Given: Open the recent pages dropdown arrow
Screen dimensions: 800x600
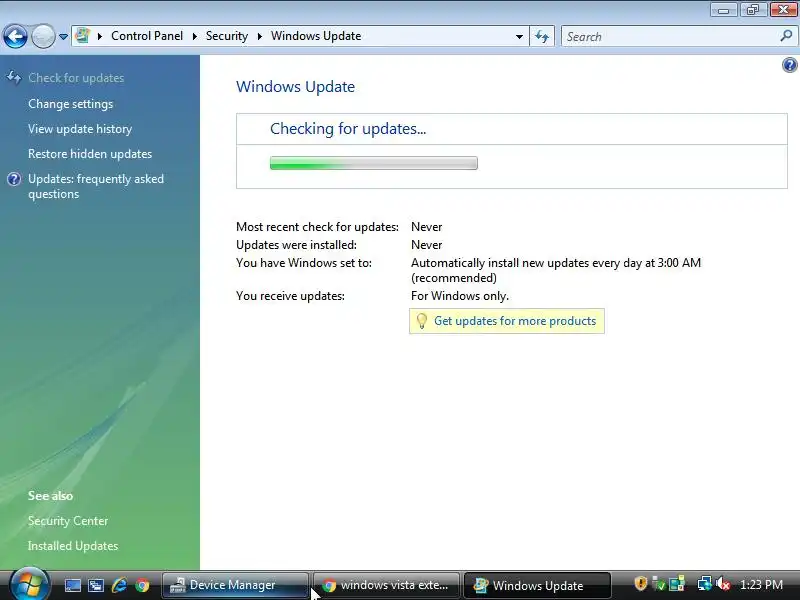Looking at the screenshot, I should click(63, 37).
